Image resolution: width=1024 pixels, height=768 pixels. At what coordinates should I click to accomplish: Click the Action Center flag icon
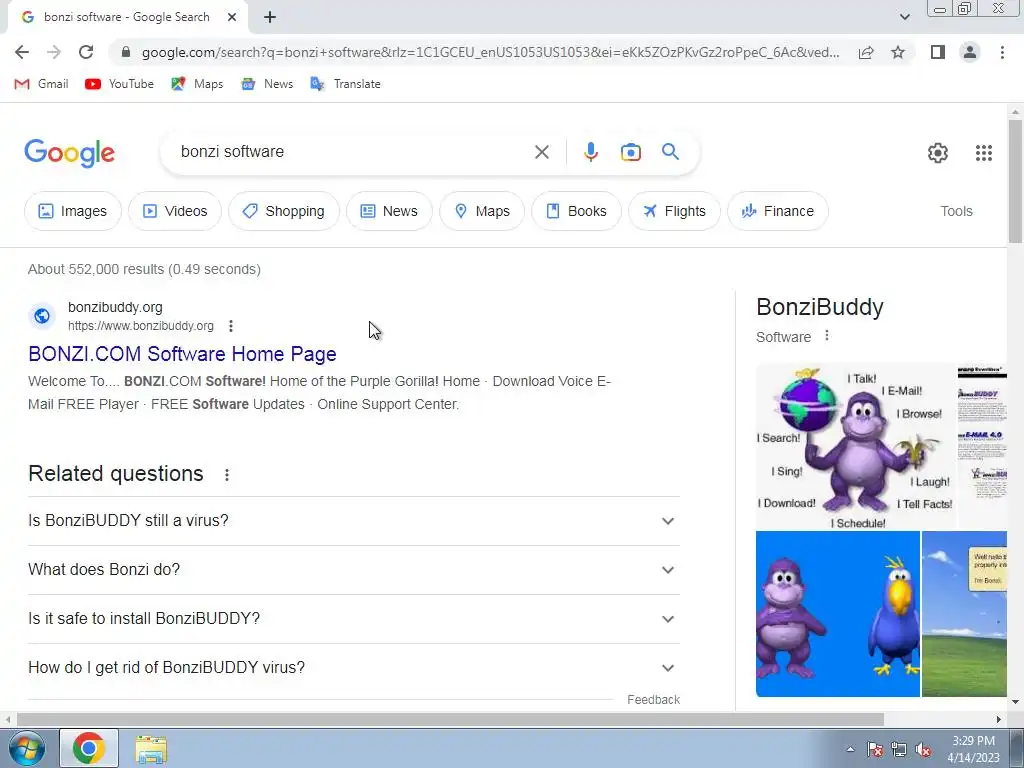(x=874, y=750)
